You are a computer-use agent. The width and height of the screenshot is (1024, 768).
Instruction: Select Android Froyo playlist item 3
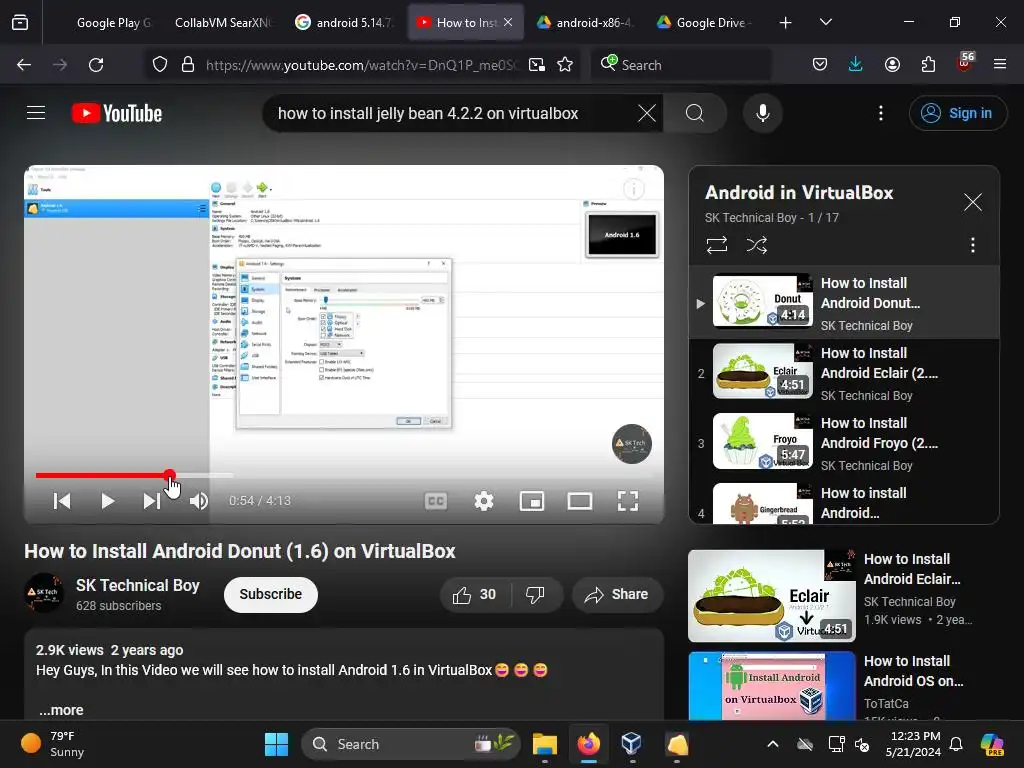click(844, 443)
